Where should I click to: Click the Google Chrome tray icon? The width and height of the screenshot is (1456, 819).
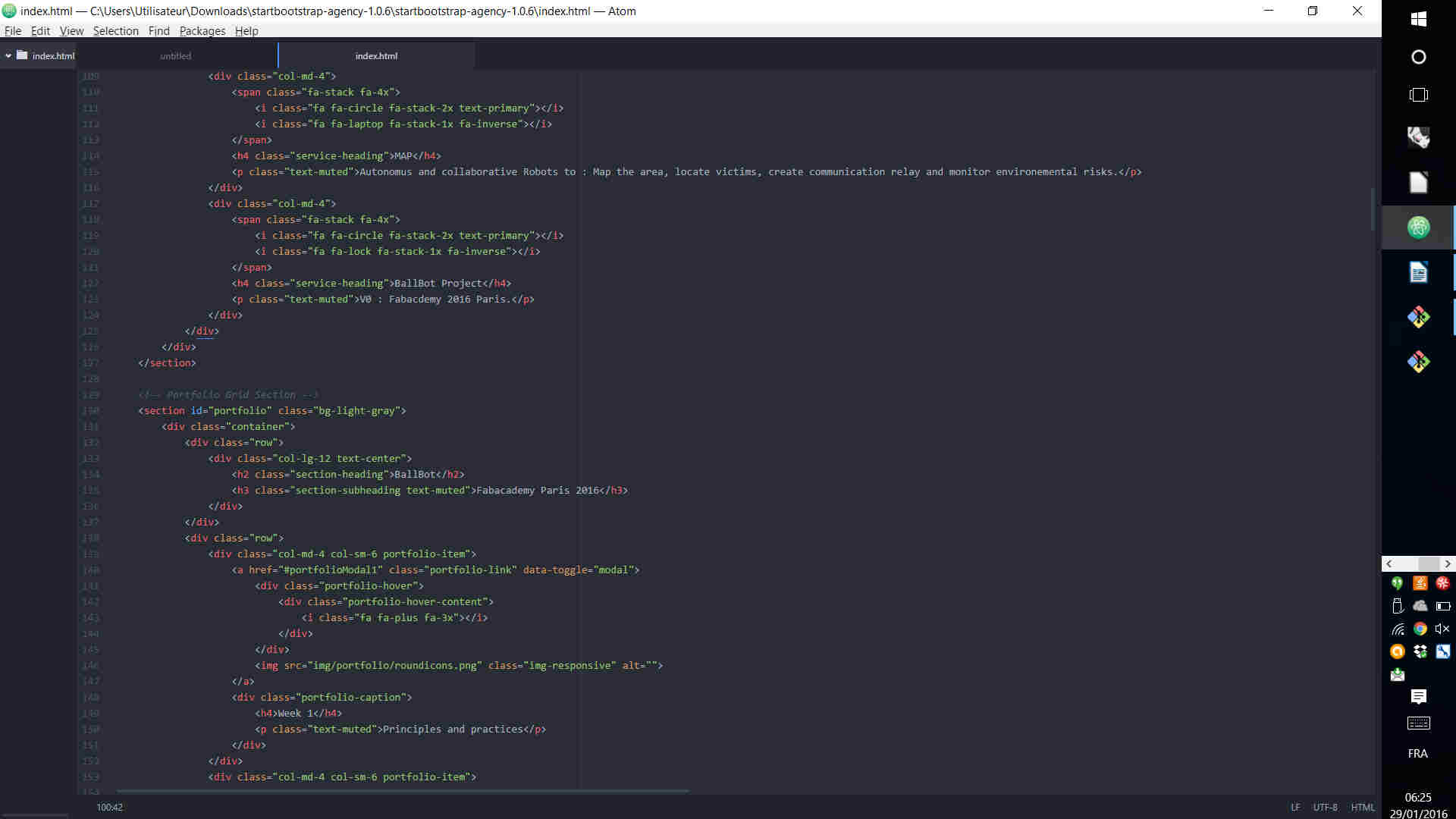point(1420,629)
